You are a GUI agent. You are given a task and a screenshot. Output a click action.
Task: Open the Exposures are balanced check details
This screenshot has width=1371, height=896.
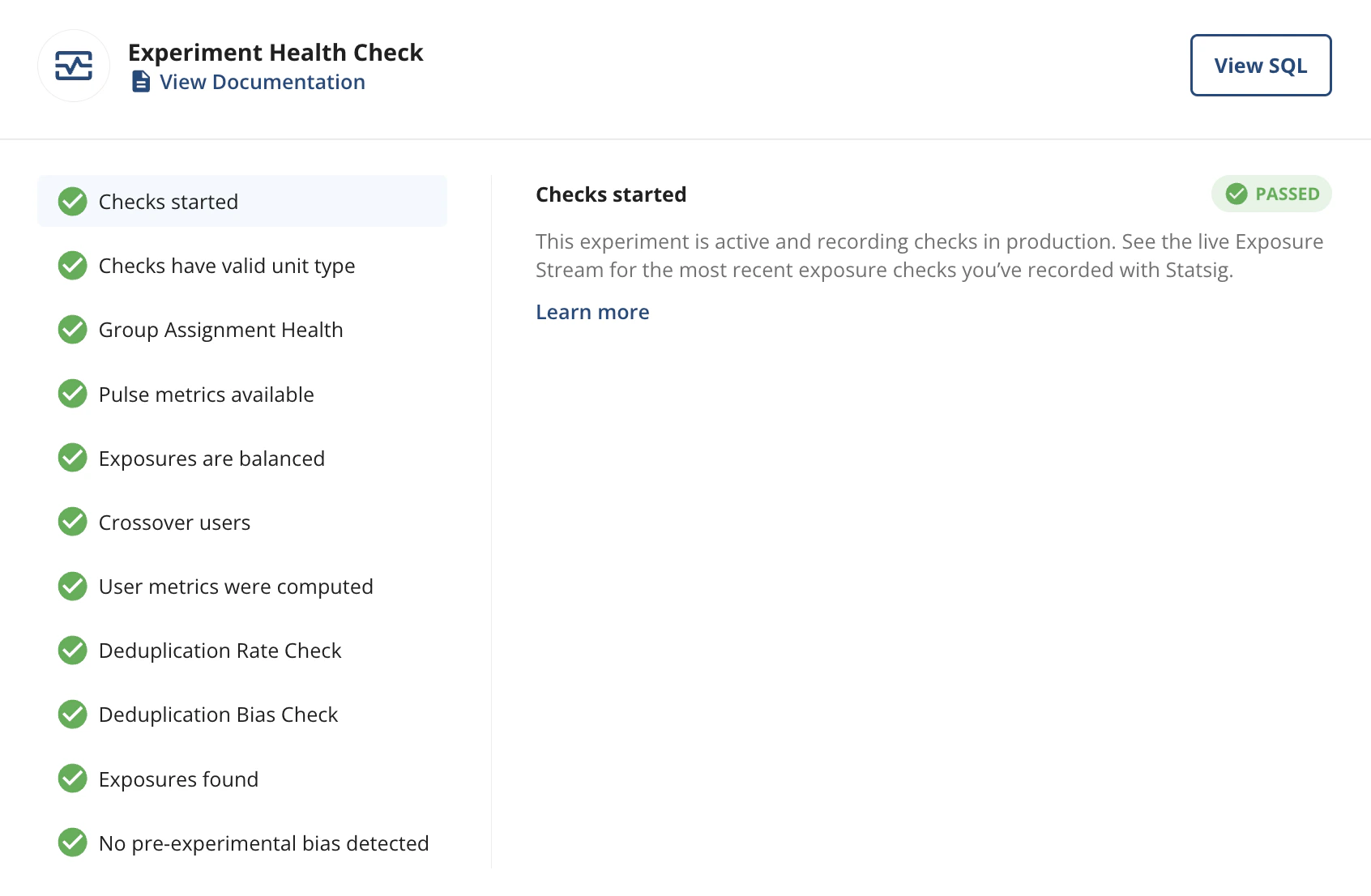point(211,458)
